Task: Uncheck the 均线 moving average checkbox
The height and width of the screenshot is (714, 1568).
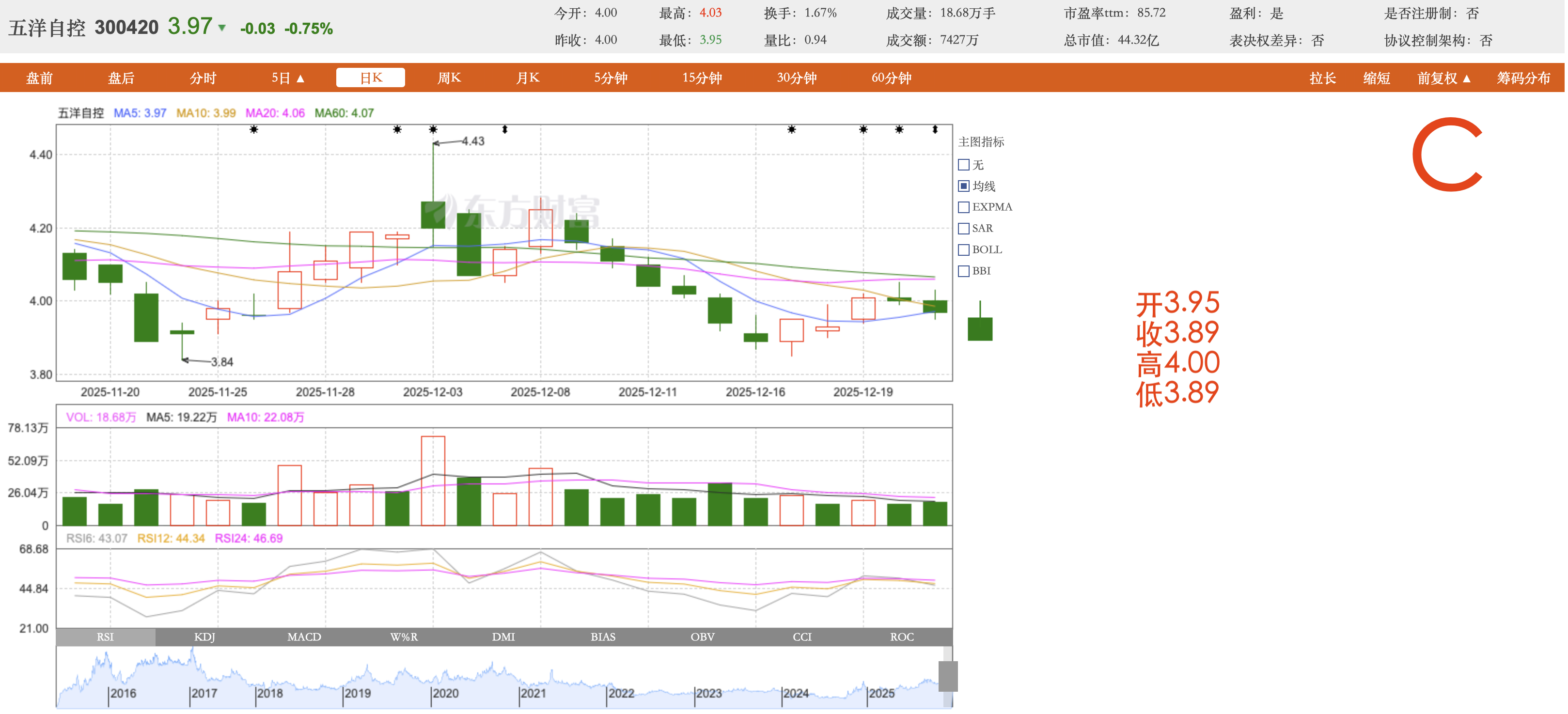Action: (964, 186)
